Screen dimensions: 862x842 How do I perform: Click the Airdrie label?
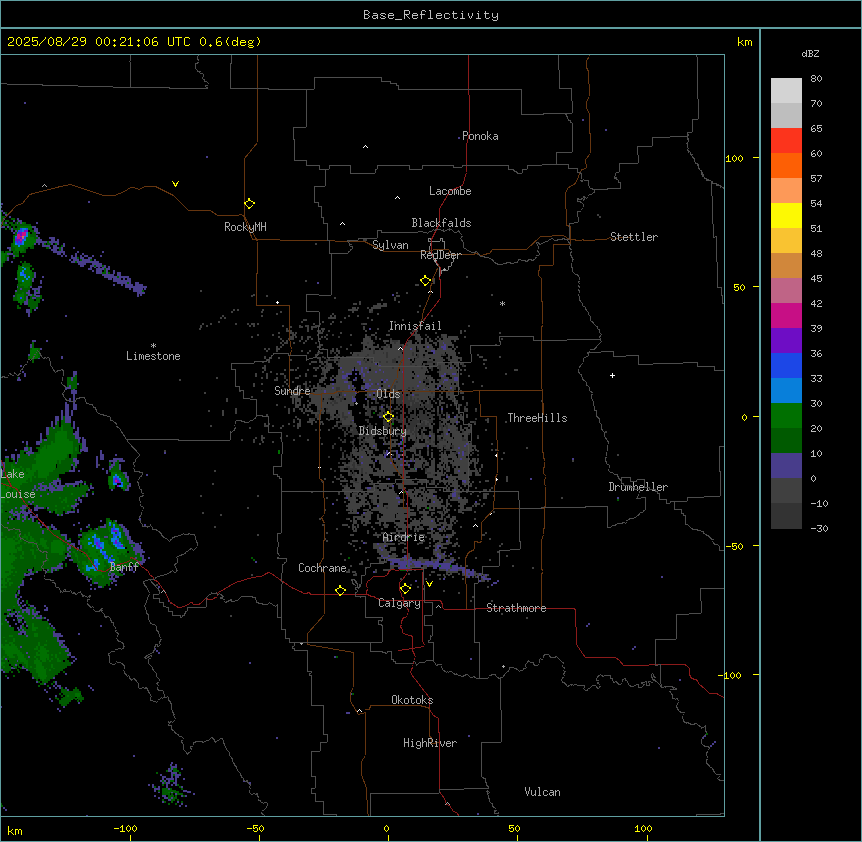click(x=404, y=537)
